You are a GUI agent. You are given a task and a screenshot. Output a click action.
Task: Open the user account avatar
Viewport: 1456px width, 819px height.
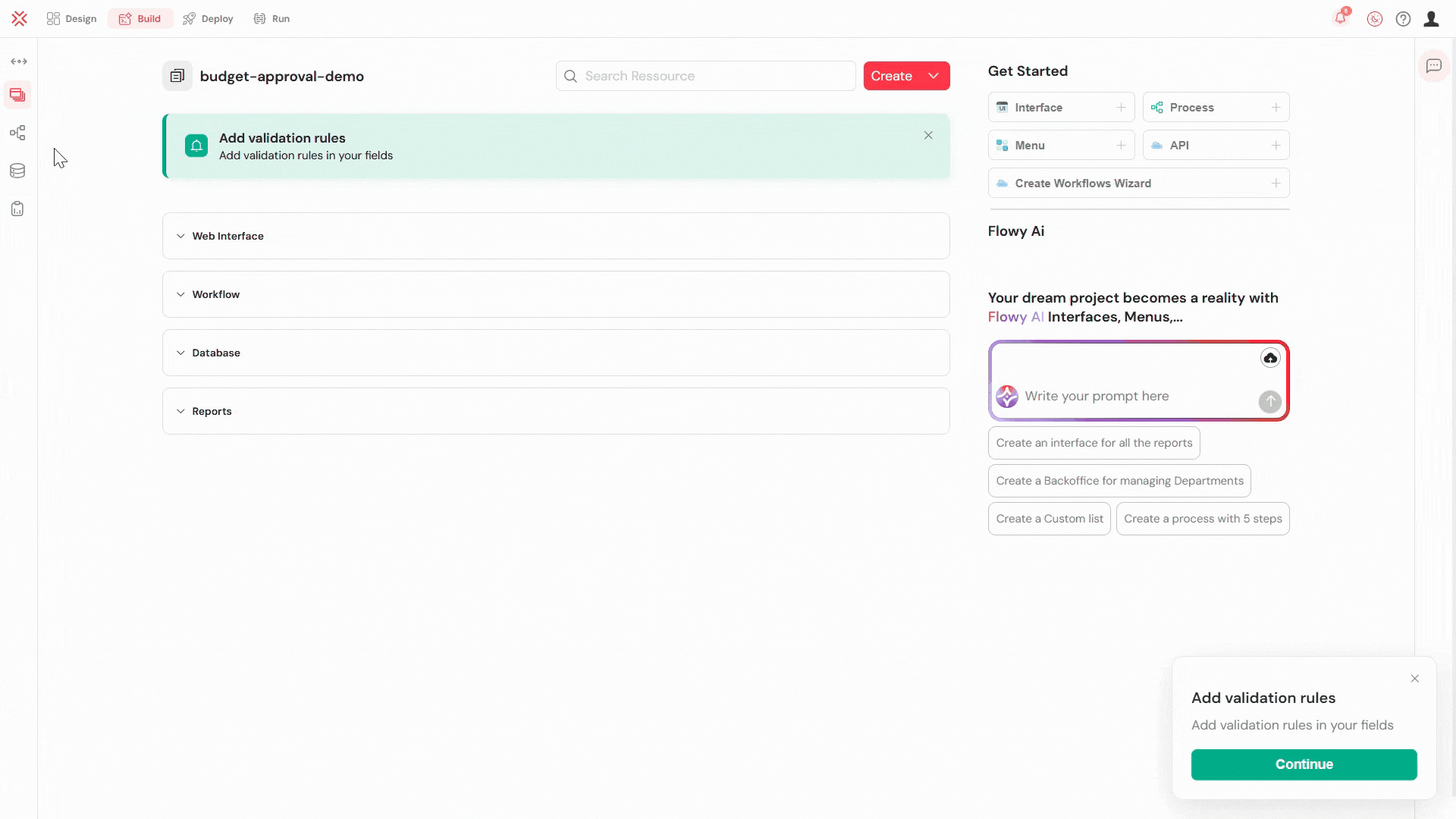point(1432,18)
